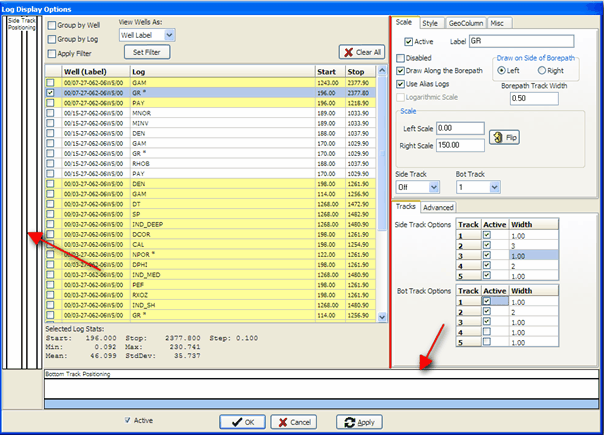Click the Start column header
Viewport: 604px width, 435px height.
tap(330, 72)
